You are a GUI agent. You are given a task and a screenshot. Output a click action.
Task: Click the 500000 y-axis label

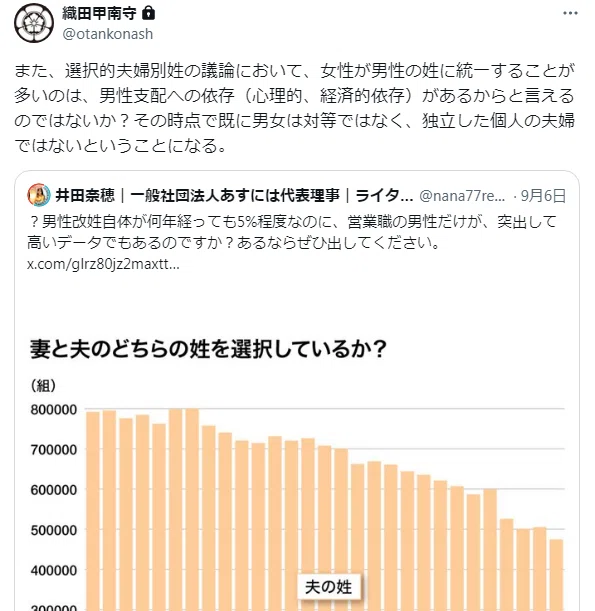tap(54, 530)
